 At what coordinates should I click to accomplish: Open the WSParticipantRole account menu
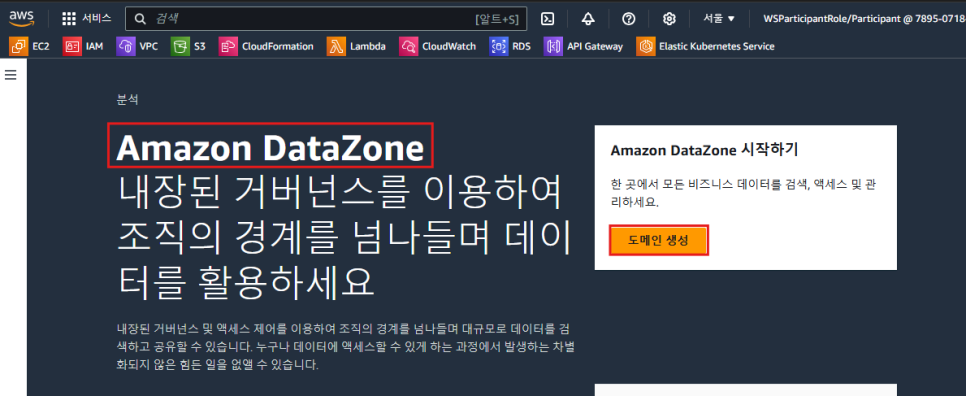pos(864,18)
